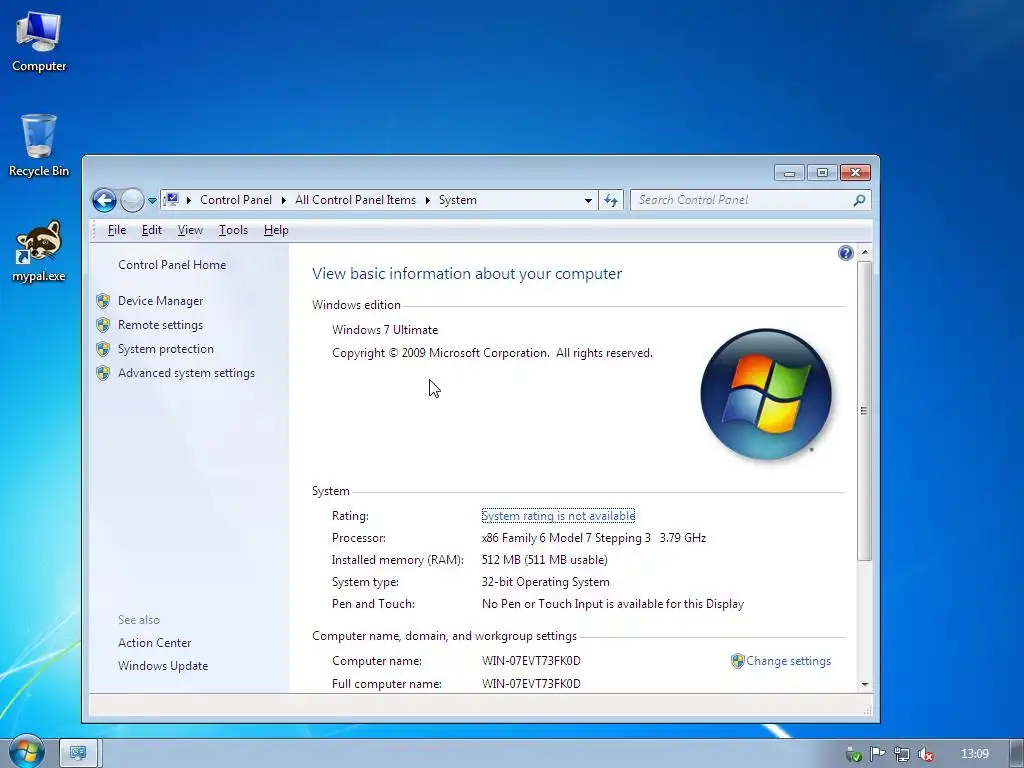Click the shield icon beside Remote settings

103,325
